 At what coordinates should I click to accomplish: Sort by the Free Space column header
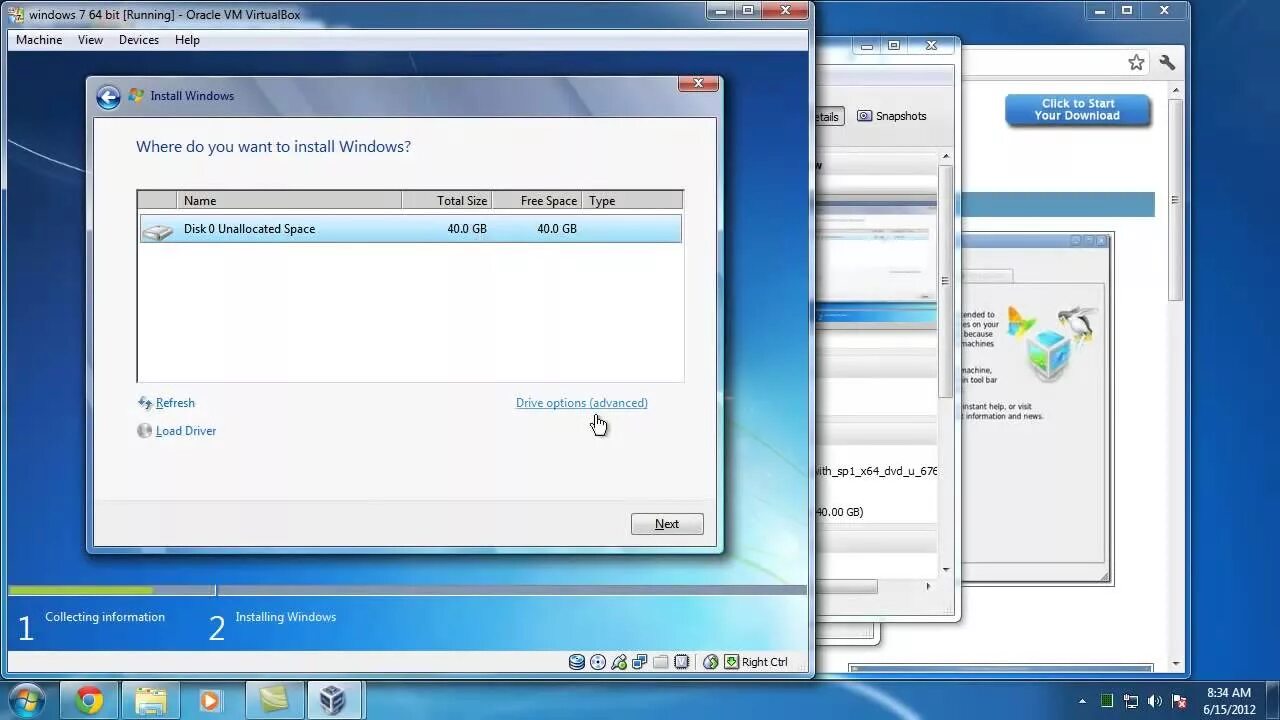click(537, 201)
